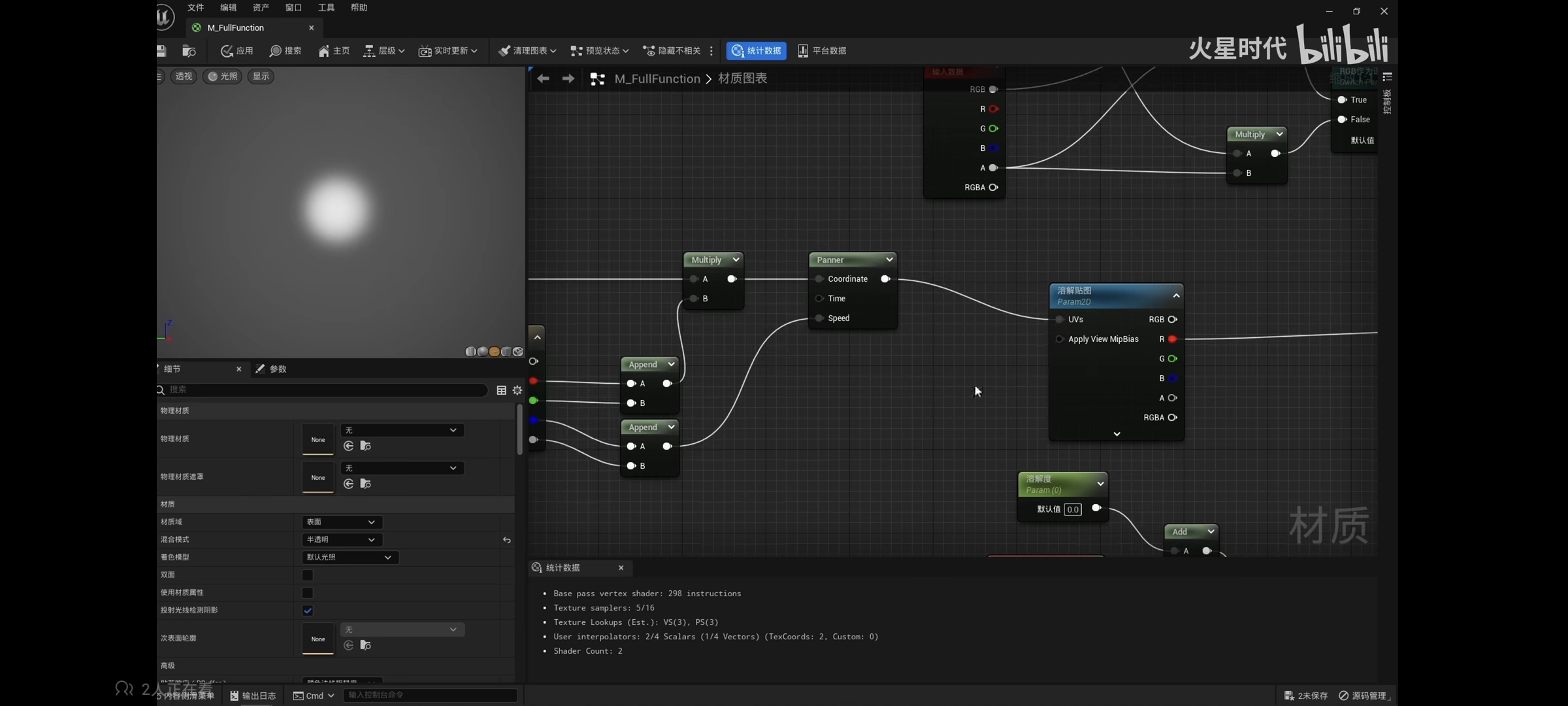Viewport: 1568px width, 706px height.
Task: Open Output Log (输出日志) button
Action: (253, 696)
